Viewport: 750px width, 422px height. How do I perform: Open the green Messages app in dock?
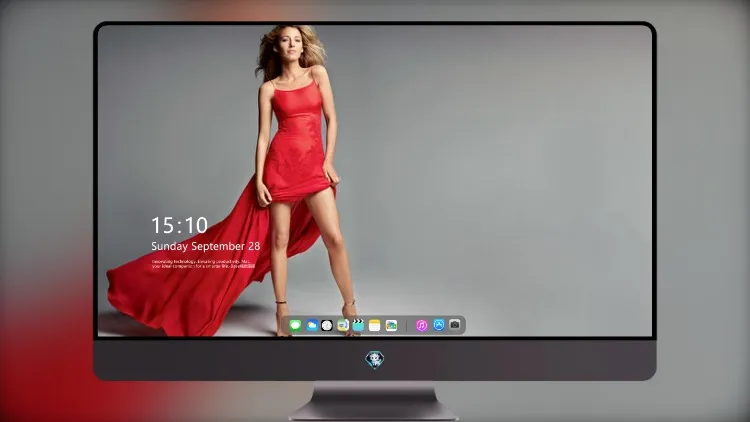[x=296, y=325]
